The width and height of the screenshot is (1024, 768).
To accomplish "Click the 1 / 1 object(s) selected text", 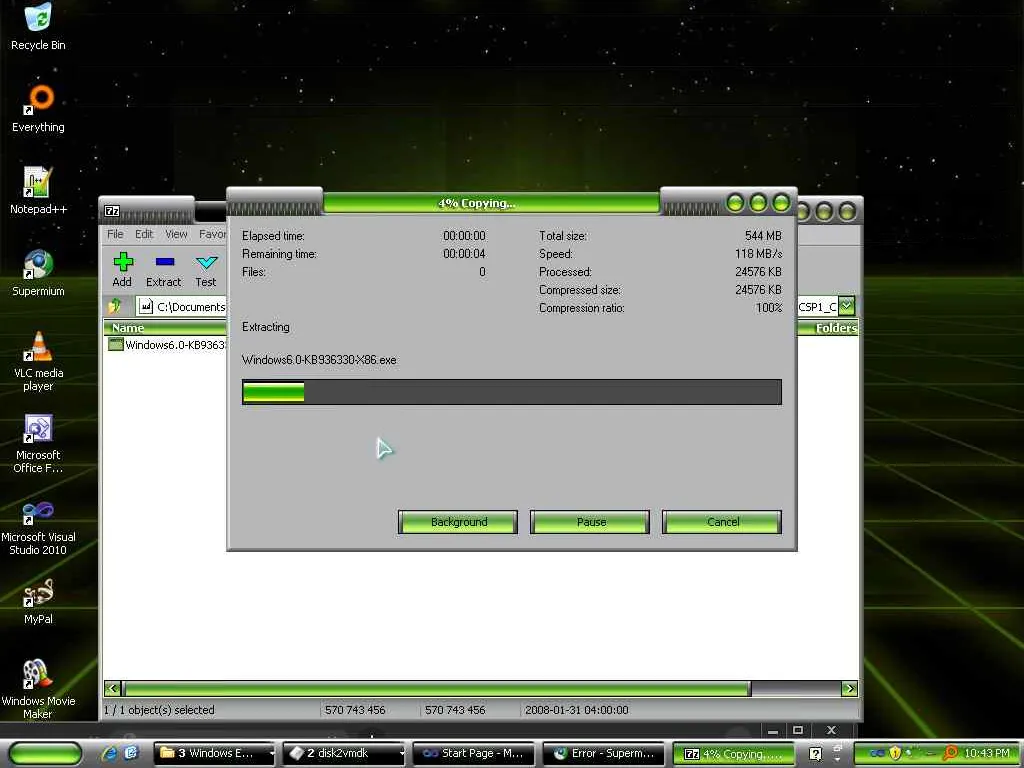I will point(159,709).
